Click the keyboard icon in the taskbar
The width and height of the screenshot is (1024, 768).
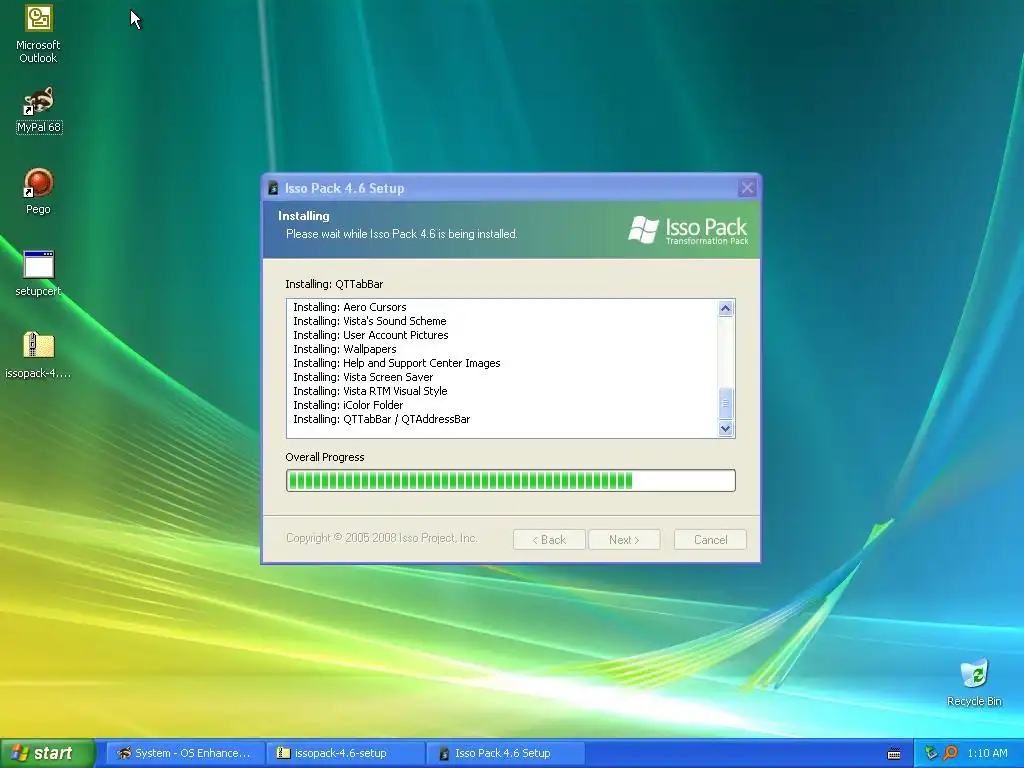point(894,754)
